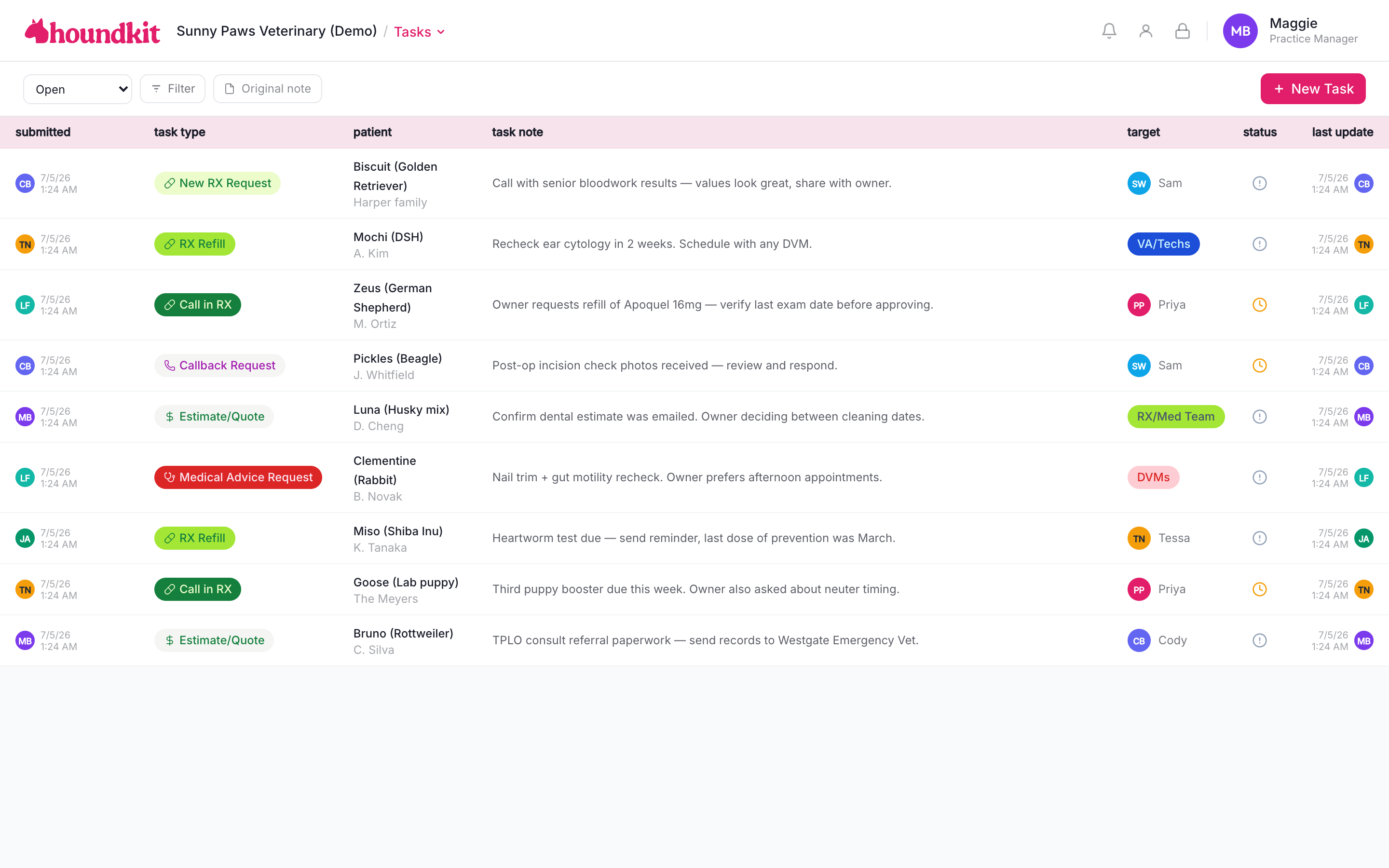Click RX Refill tag in Miso row
Image resolution: width=1389 pixels, height=868 pixels.
tap(194, 539)
